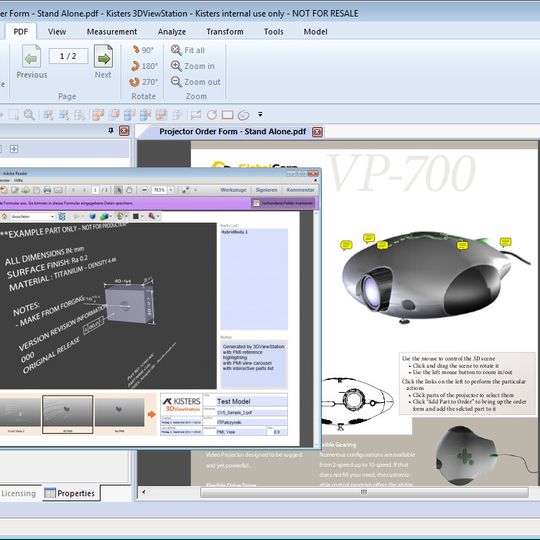Click the left scroll arrow of horizontal scrollbar
The image size is (540, 540).
pos(144,492)
